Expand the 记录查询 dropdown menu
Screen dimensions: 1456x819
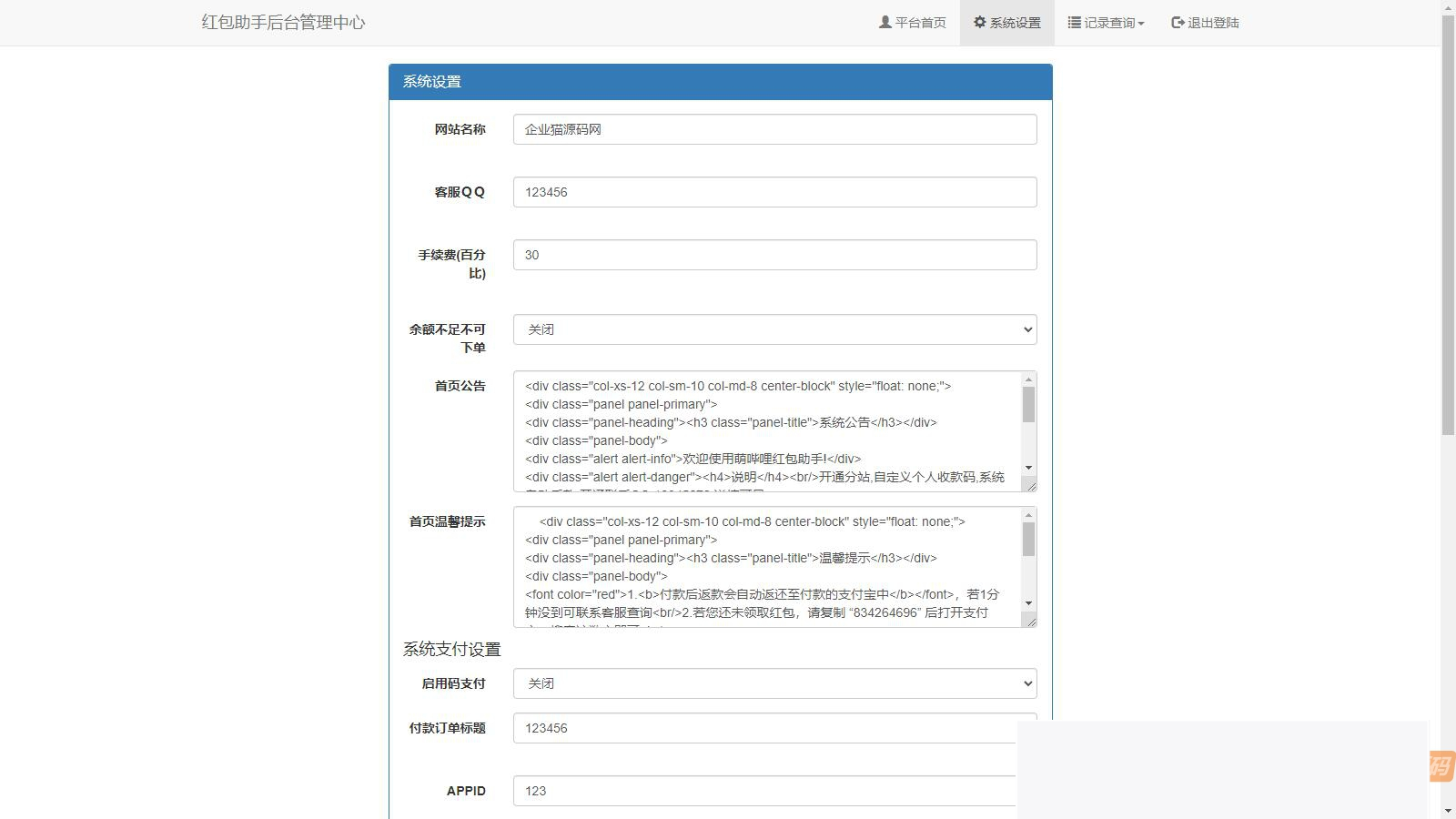coord(1106,22)
